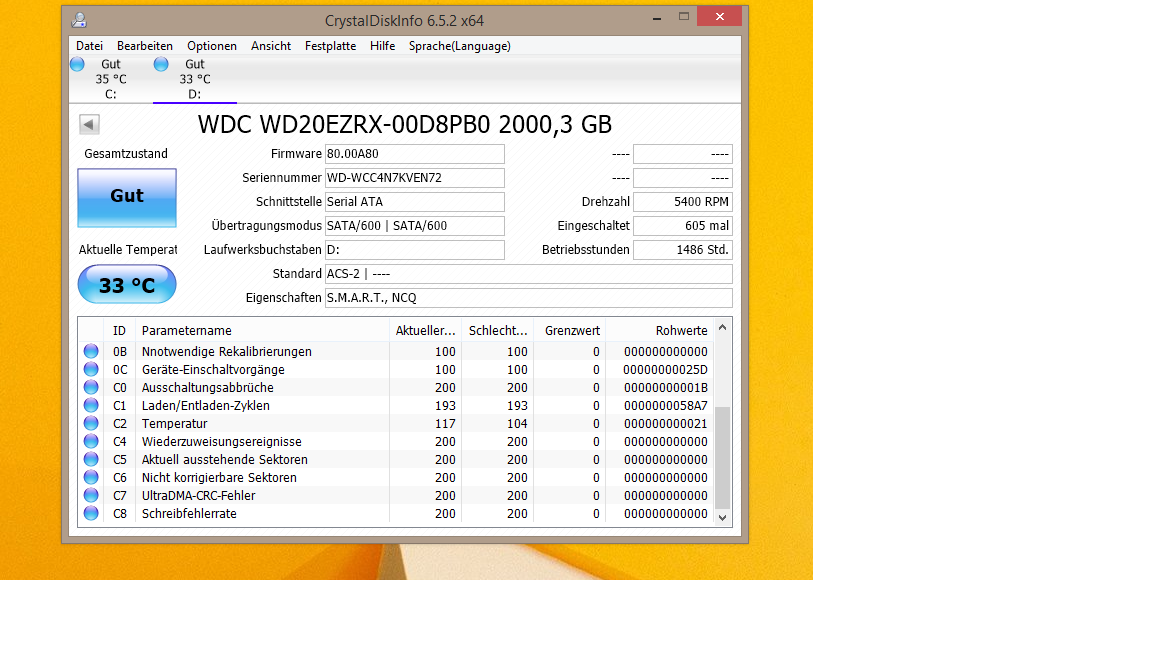1152x648 pixels.
Task: Click the Firmware field showing 80.00A80
Action: pyautogui.click(x=414, y=154)
